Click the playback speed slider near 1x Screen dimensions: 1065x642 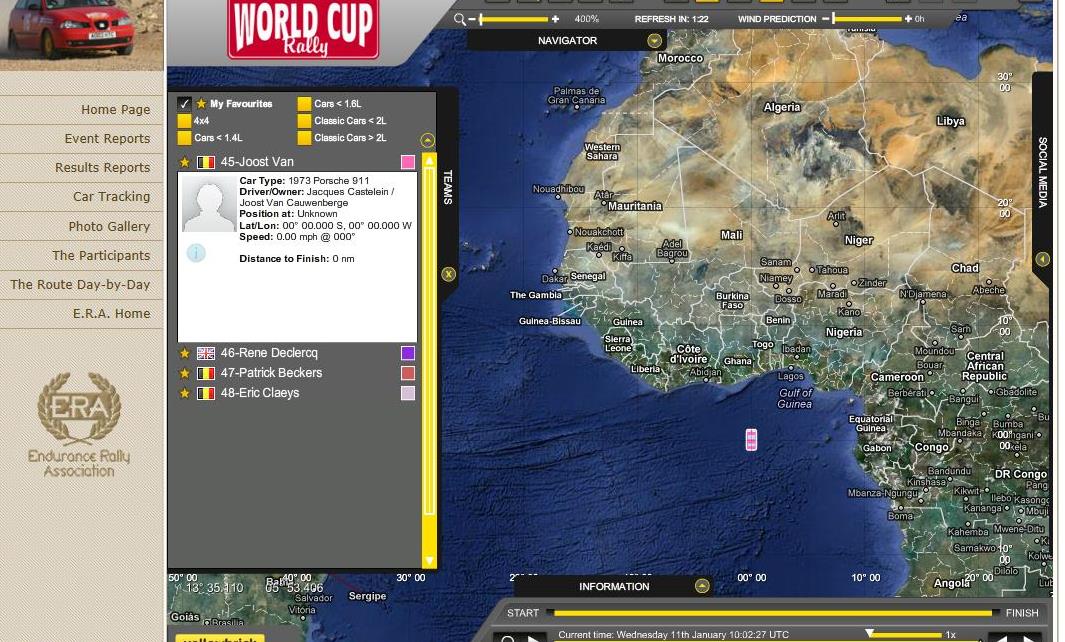point(903,635)
